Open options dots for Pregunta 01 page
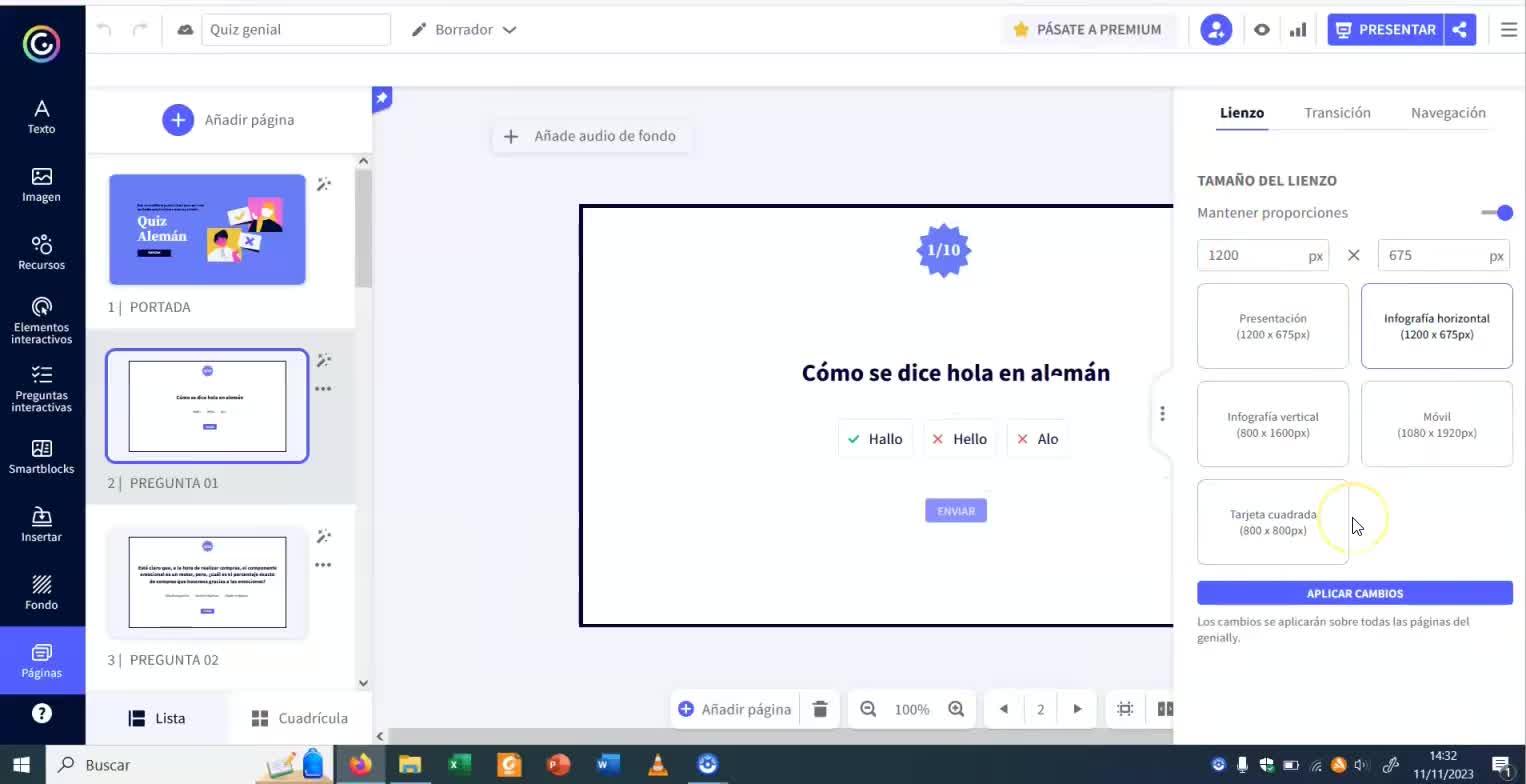 tap(323, 389)
